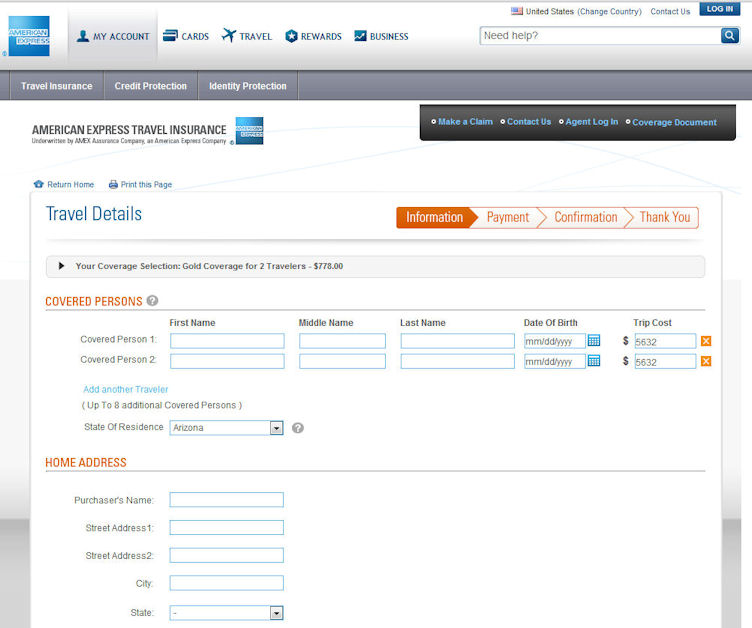752x628 pixels.
Task: Click help icon beside State Of Residence
Action: point(298,428)
